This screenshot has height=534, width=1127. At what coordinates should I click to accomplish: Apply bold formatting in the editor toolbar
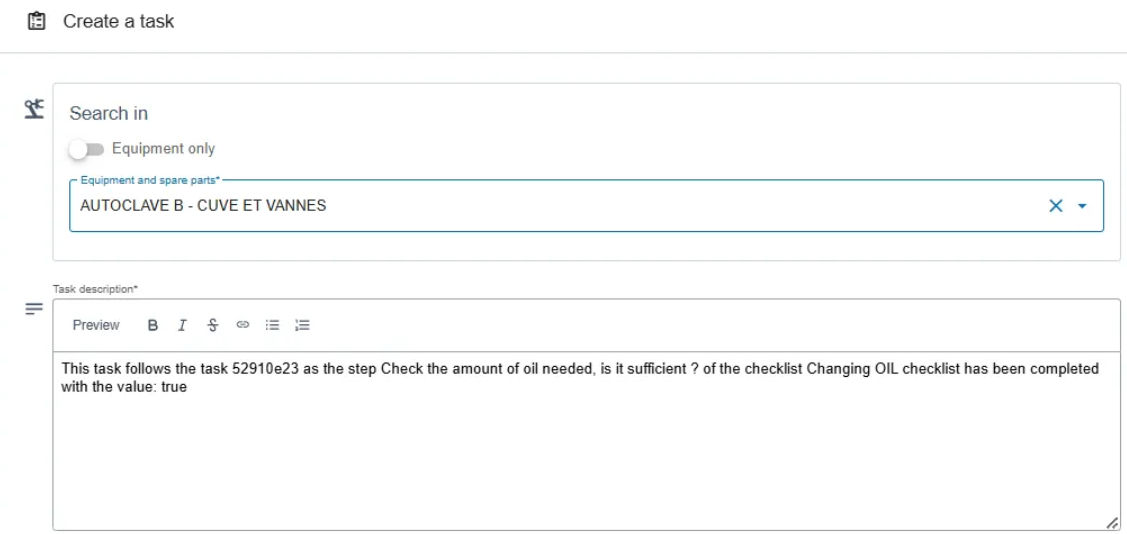(152, 326)
